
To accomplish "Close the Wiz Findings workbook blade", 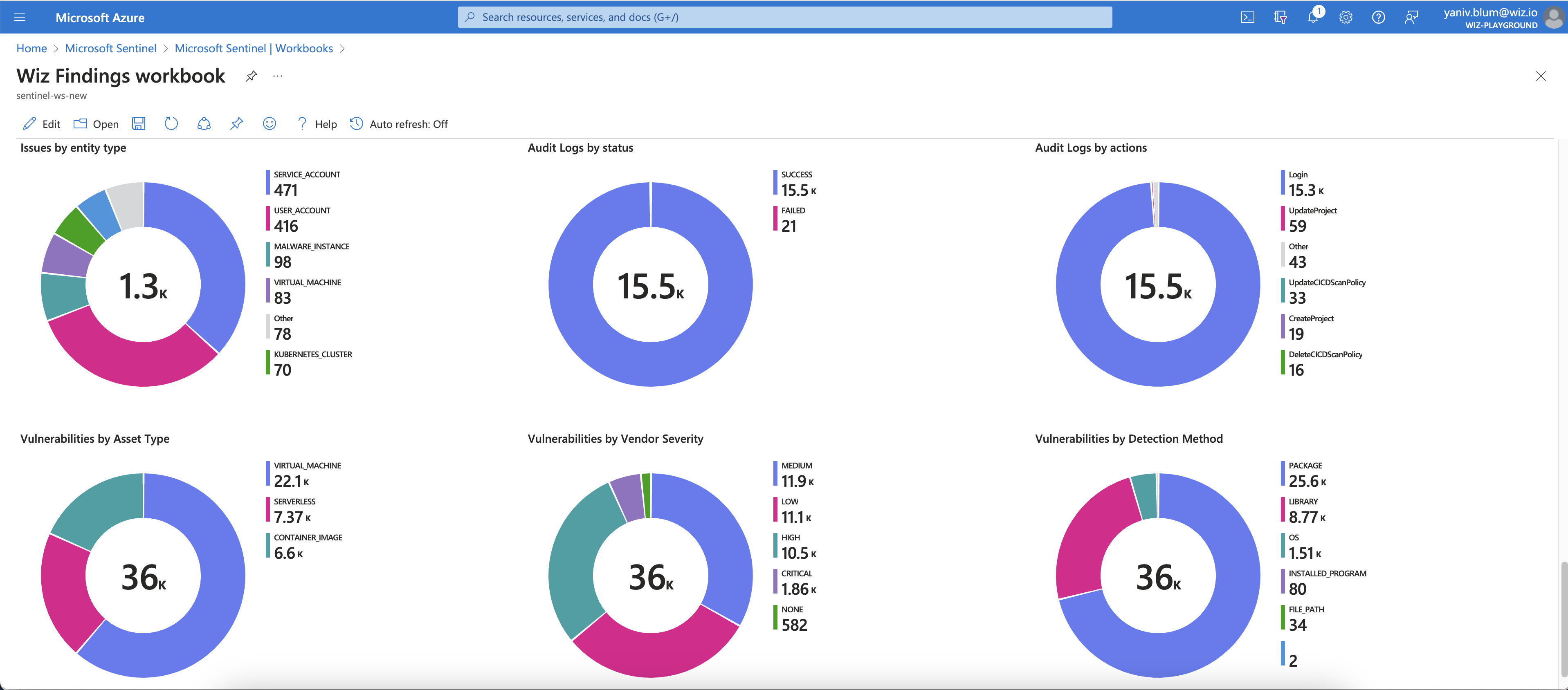I will (1541, 76).
